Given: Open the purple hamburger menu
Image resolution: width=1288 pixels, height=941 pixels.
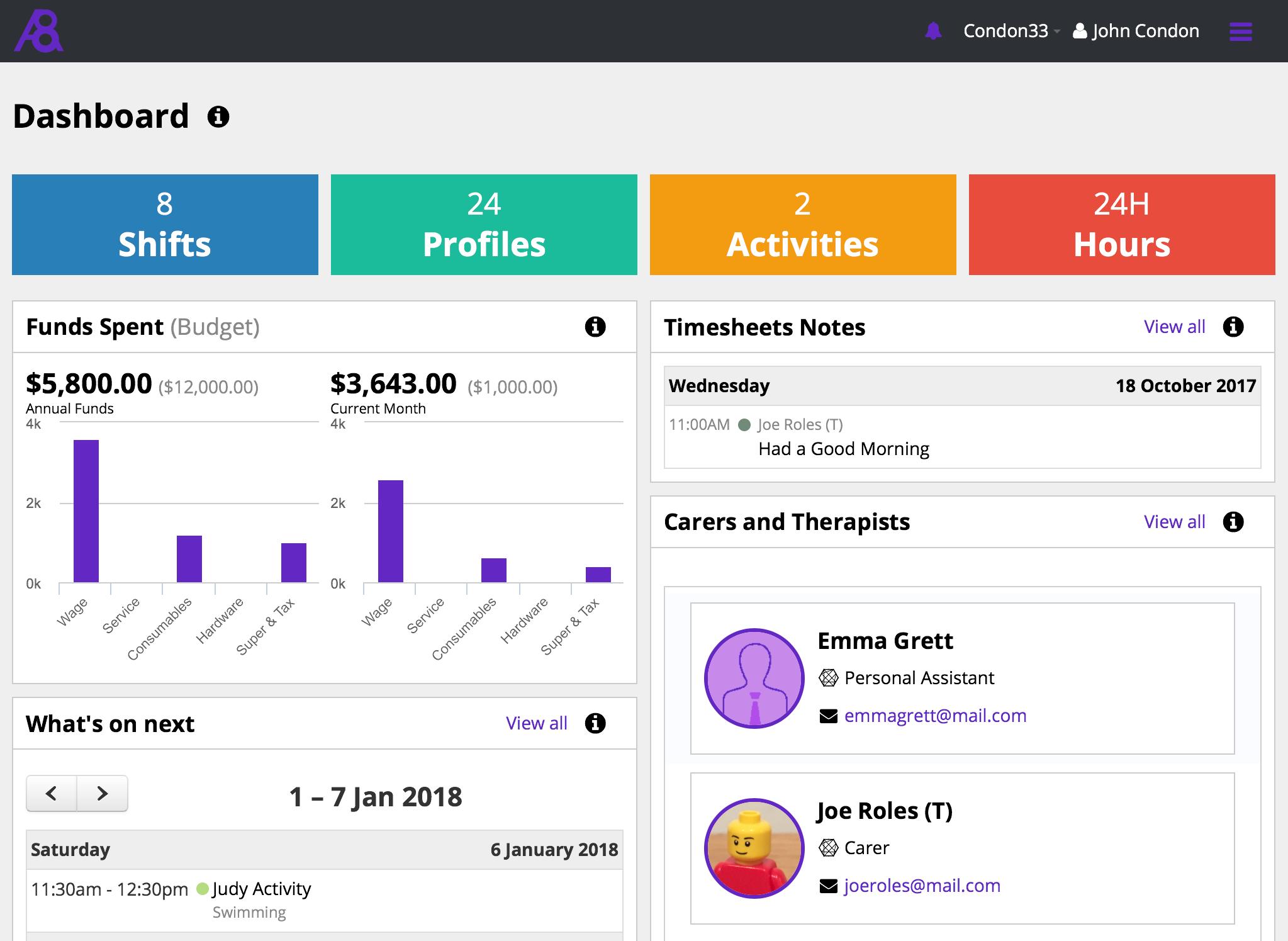Looking at the screenshot, I should (x=1240, y=31).
